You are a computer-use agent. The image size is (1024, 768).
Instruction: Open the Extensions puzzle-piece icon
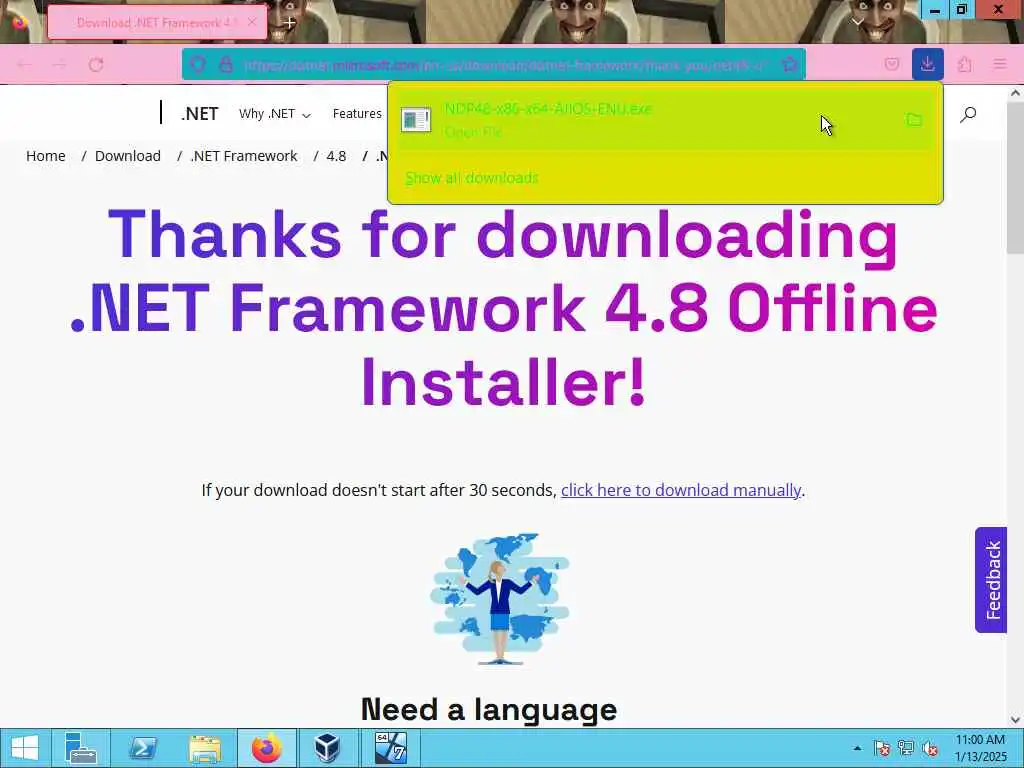(965, 64)
